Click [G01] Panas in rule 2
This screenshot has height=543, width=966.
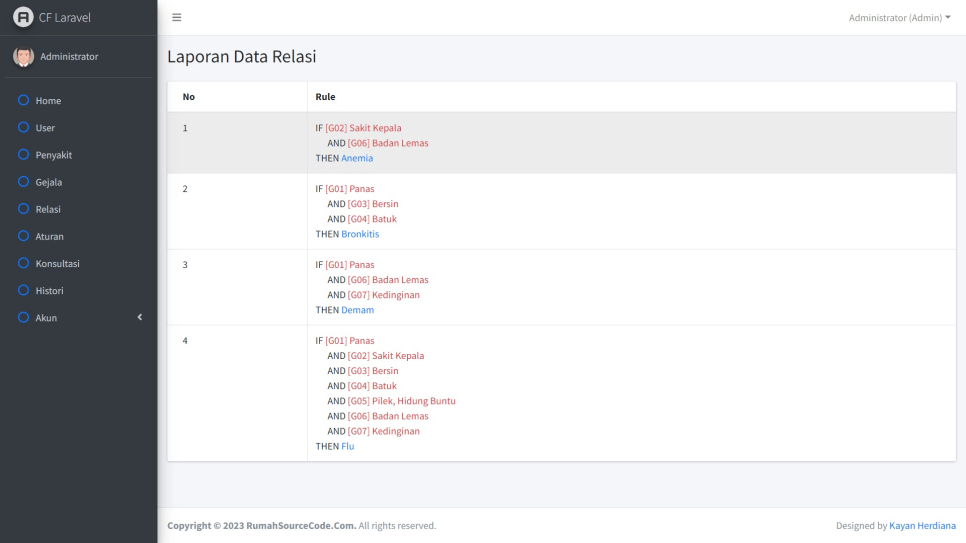pos(350,189)
